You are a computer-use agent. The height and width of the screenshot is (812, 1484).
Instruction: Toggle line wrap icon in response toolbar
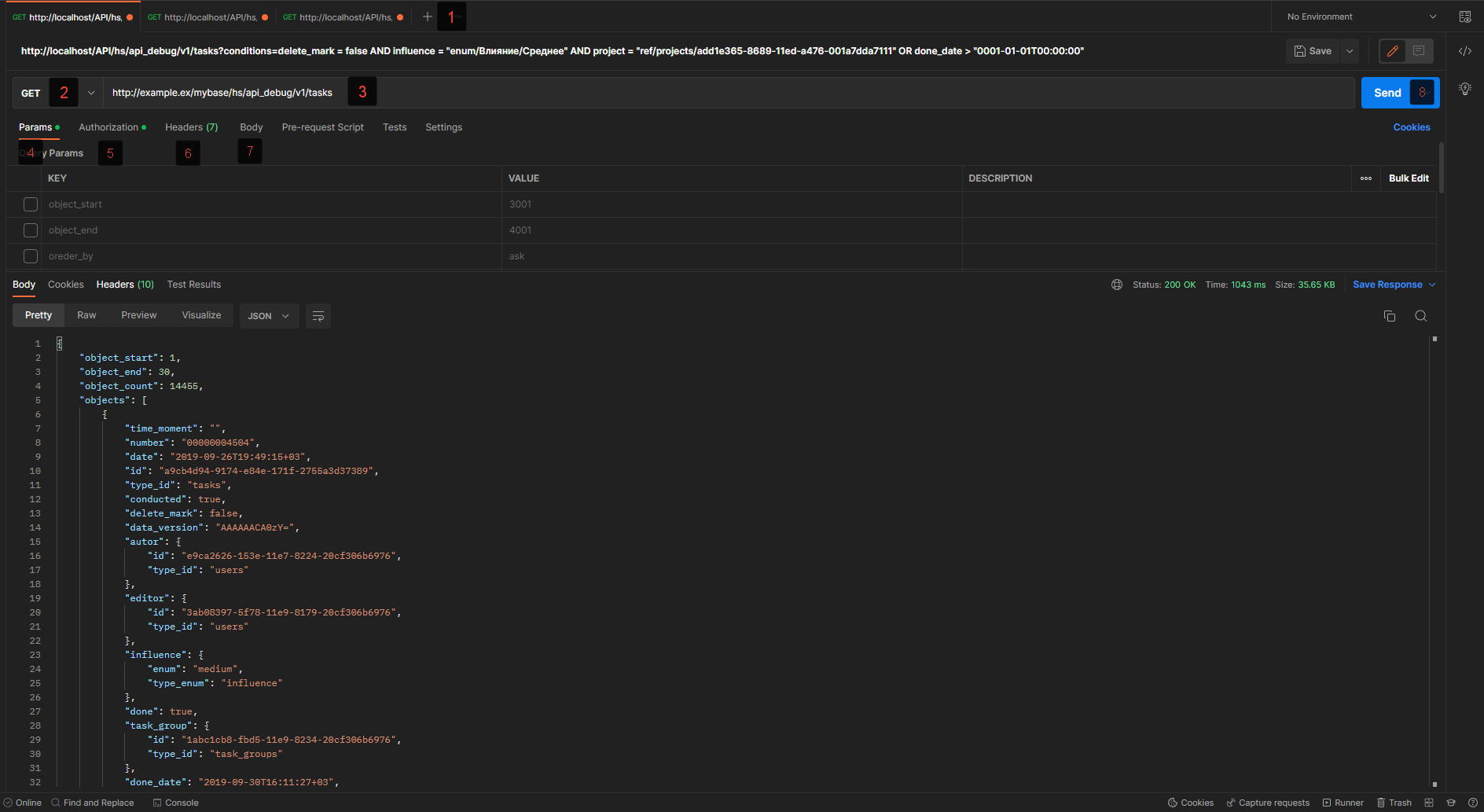pyautogui.click(x=318, y=316)
